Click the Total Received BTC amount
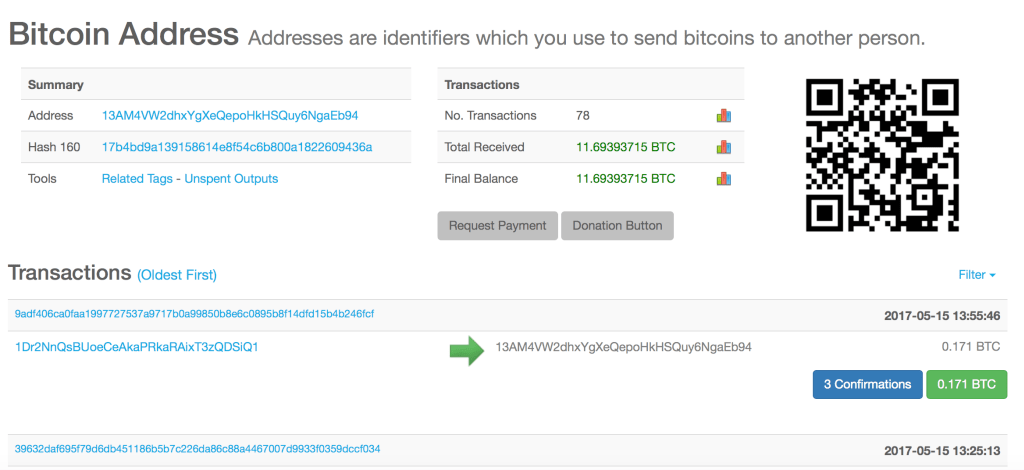The height and width of the screenshot is (470, 1024). [x=626, y=147]
